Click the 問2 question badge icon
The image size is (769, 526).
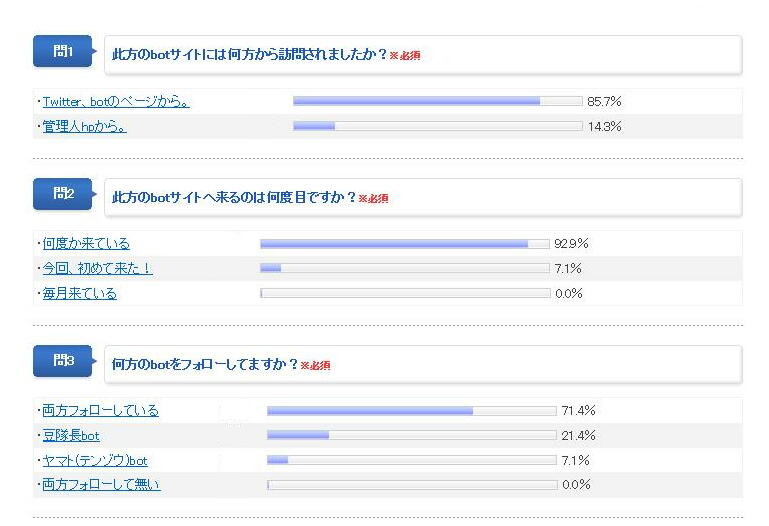pos(62,194)
